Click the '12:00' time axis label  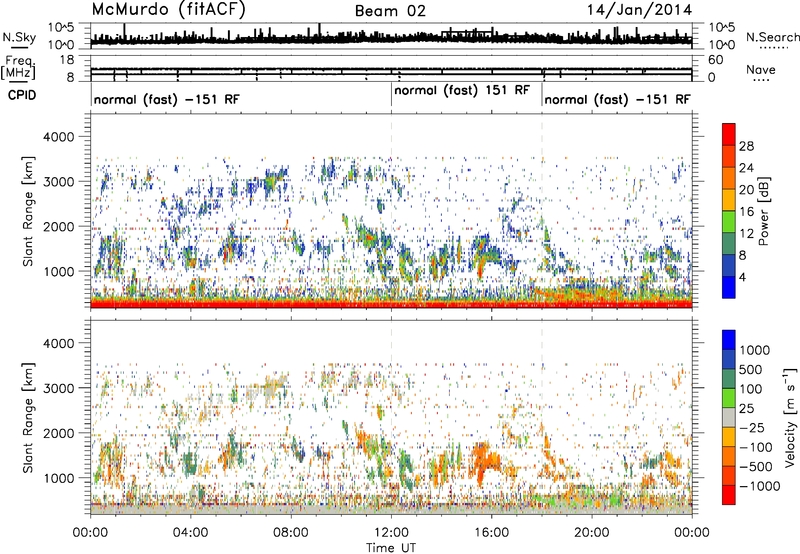pyautogui.click(x=391, y=532)
